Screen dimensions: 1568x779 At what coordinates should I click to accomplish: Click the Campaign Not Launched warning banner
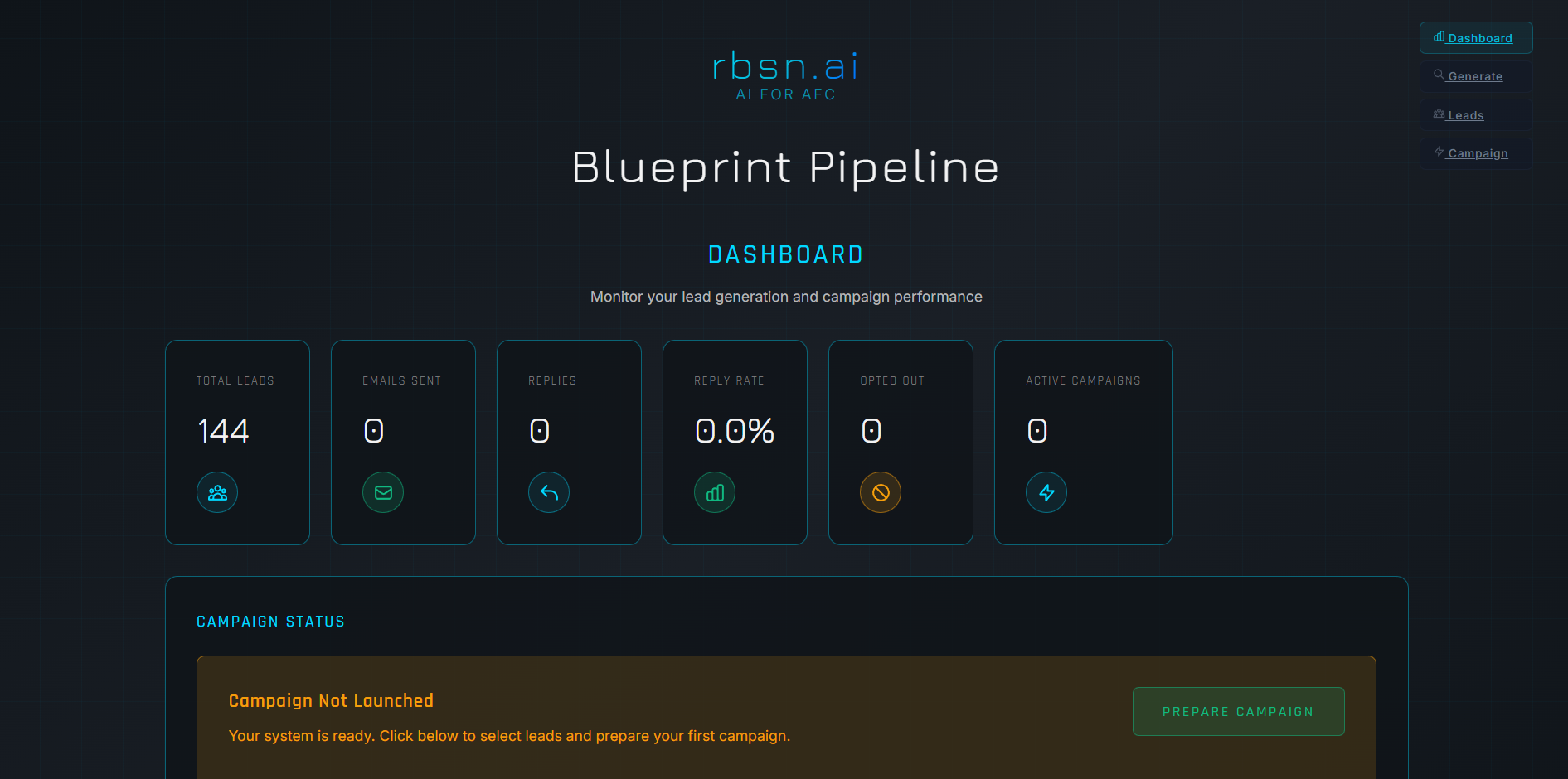[784, 717]
